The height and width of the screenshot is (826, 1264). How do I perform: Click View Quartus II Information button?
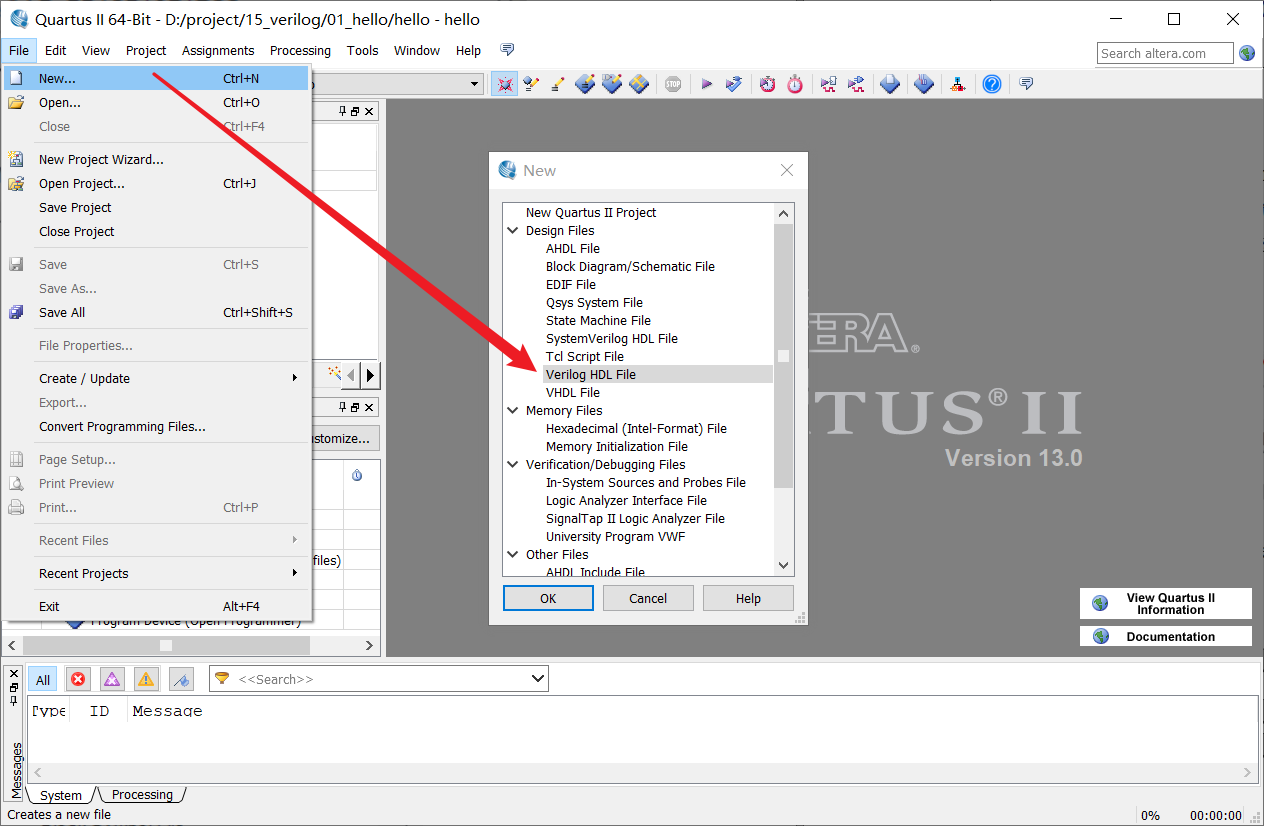pyautogui.click(x=1166, y=603)
